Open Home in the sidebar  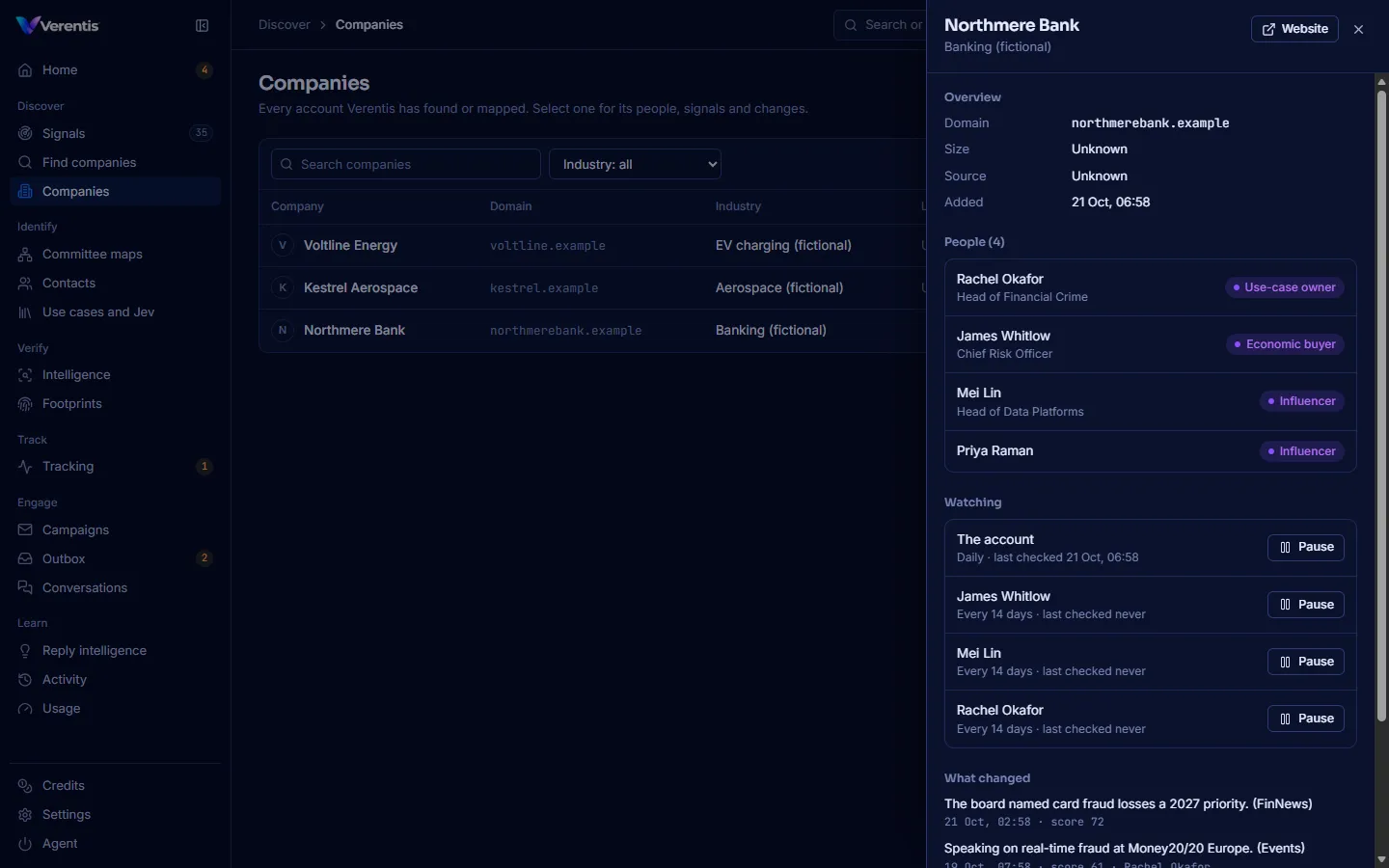coord(116,70)
